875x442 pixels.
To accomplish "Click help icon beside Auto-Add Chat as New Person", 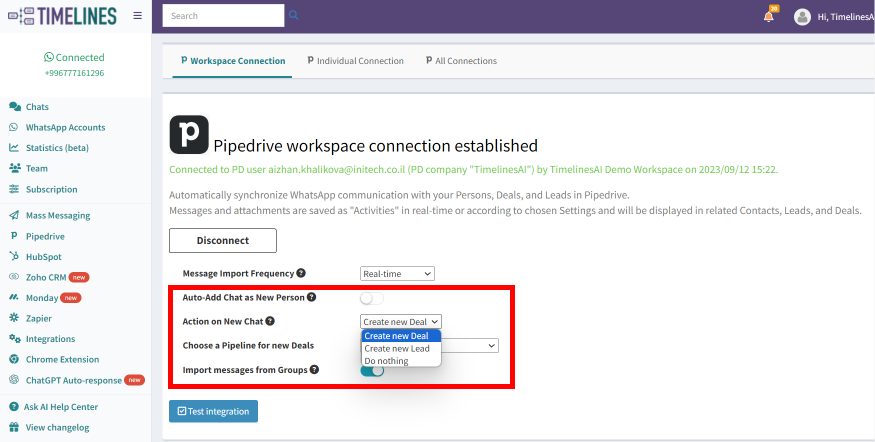I will [311, 297].
